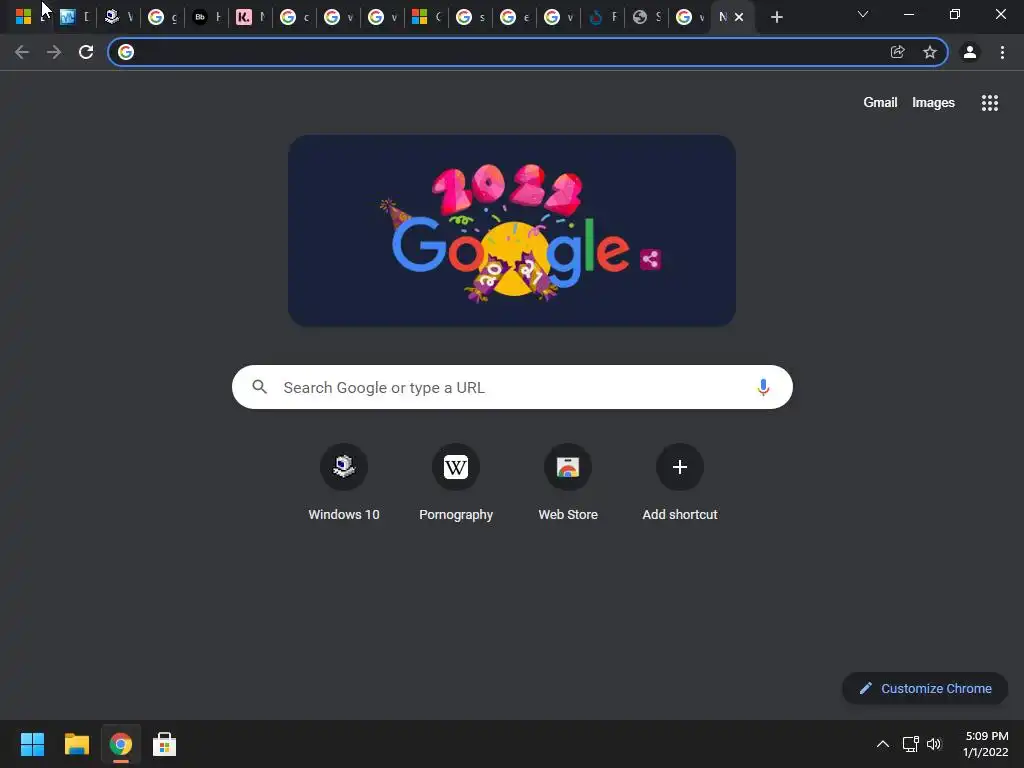Open File Explorer from the taskbar
This screenshot has height=768, width=1024.
(76, 744)
